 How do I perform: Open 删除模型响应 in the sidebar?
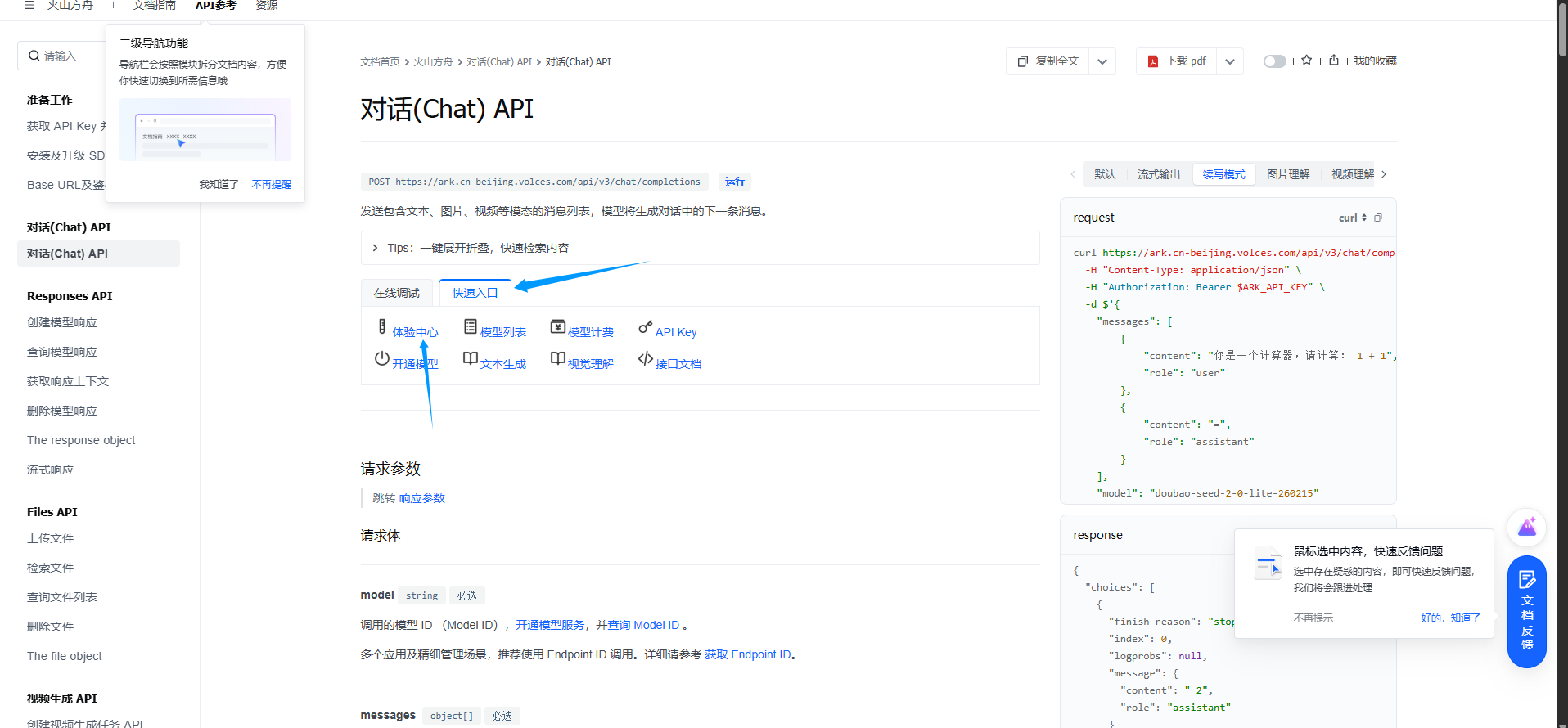tap(62, 411)
